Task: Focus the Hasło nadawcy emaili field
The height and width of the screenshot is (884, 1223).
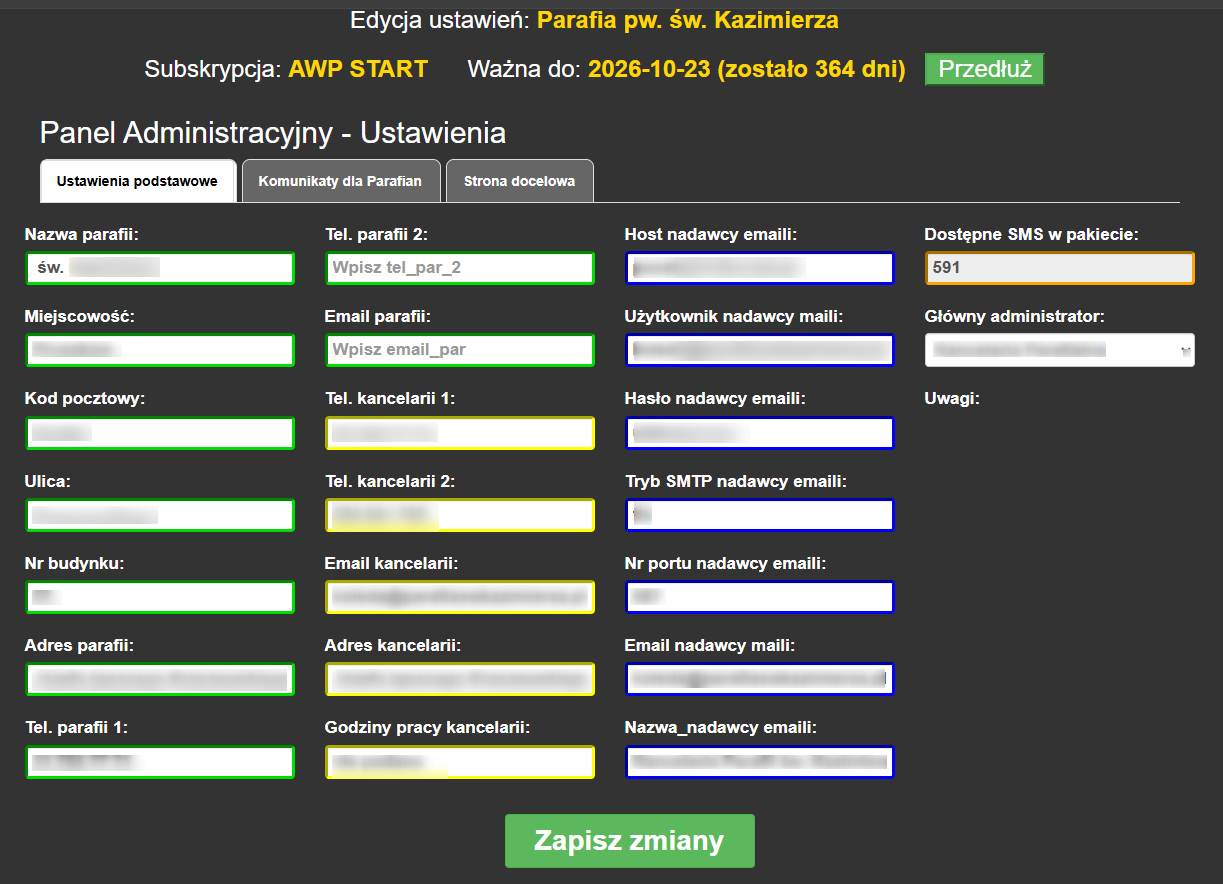Action: tap(760, 432)
